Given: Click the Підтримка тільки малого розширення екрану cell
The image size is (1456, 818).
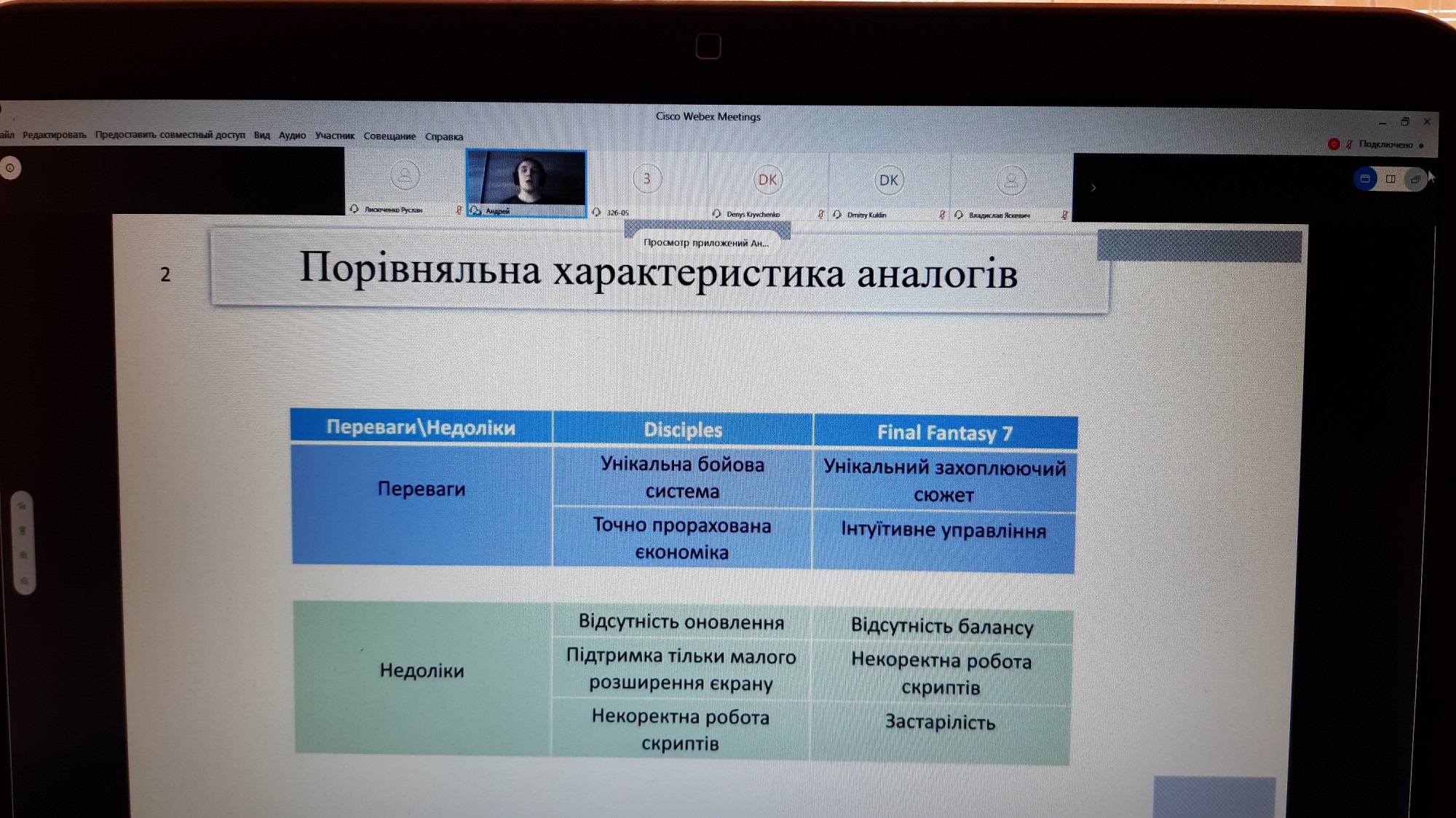Looking at the screenshot, I should [681, 670].
